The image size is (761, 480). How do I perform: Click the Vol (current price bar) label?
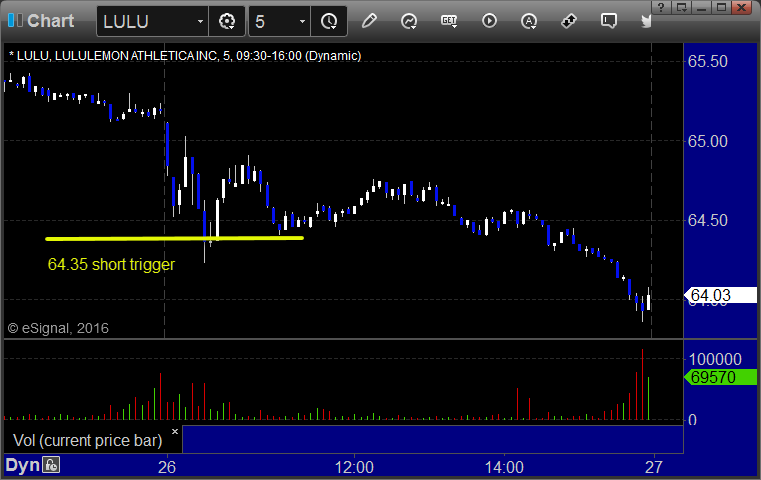point(87,440)
